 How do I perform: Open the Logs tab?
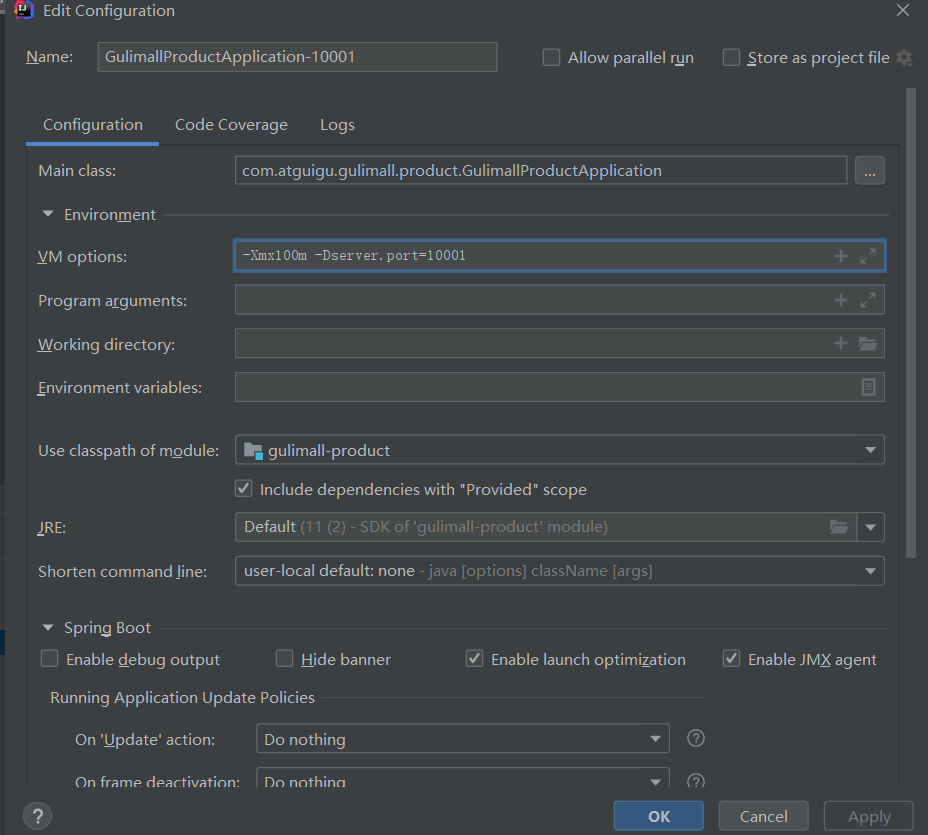pyautogui.click(x=337, y=125)
